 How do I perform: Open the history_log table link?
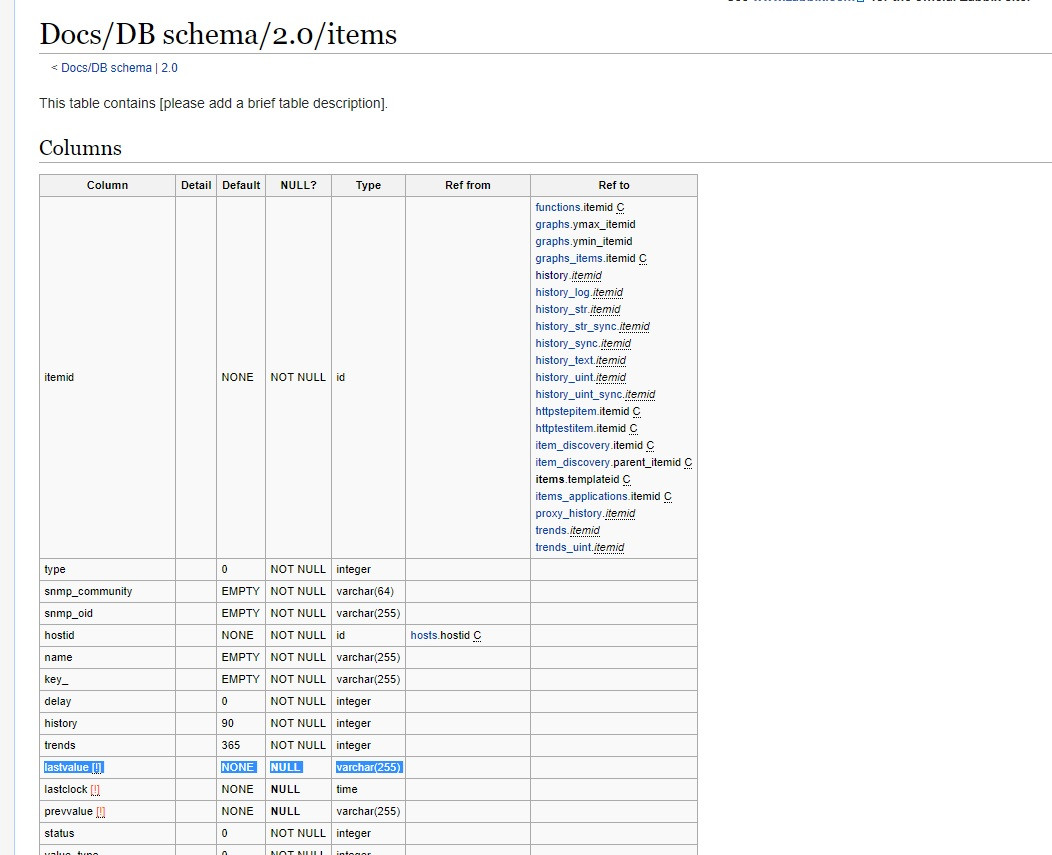(x=562, y=292)
